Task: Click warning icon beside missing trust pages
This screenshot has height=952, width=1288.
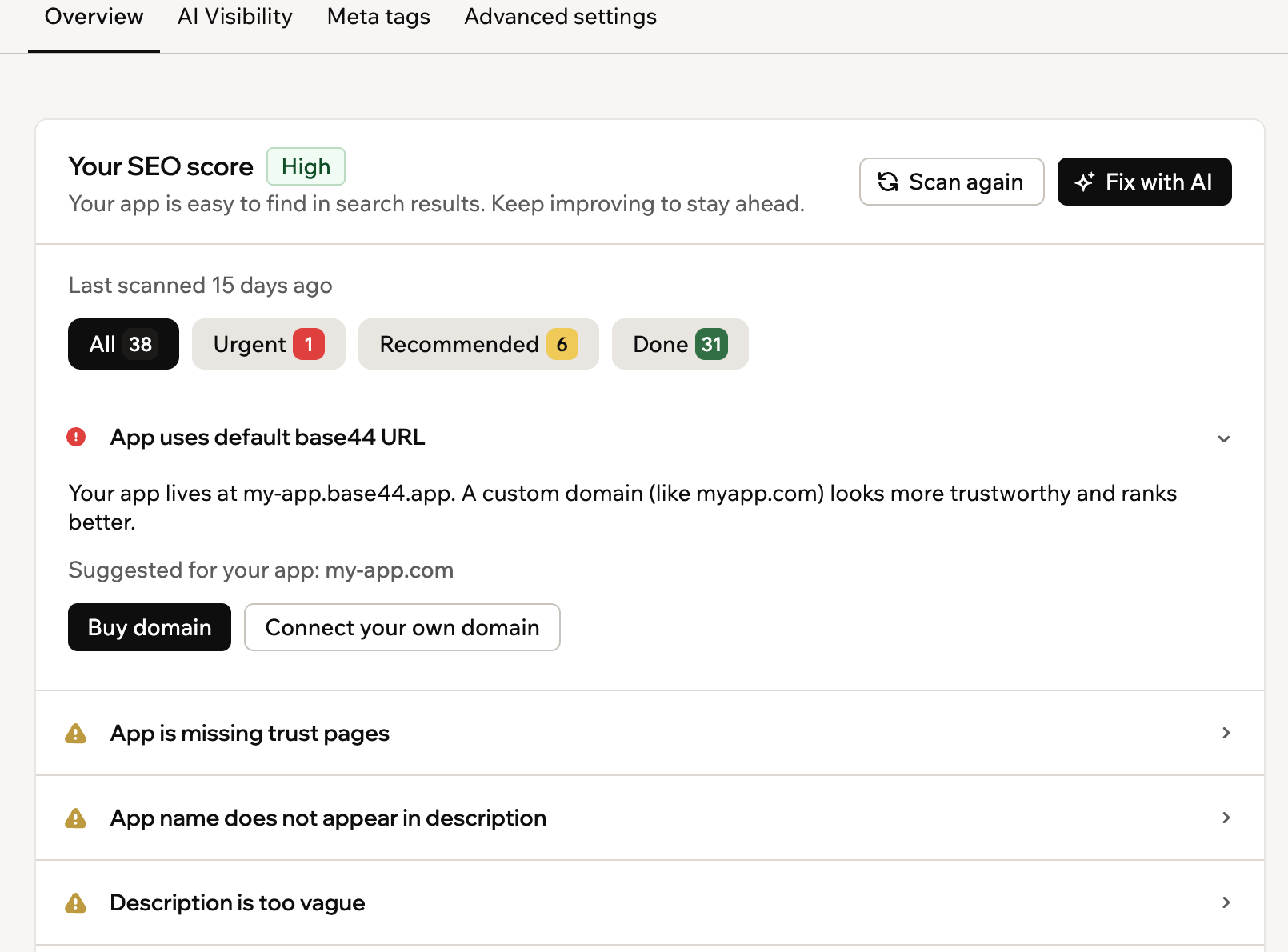Action: (75, 733)
